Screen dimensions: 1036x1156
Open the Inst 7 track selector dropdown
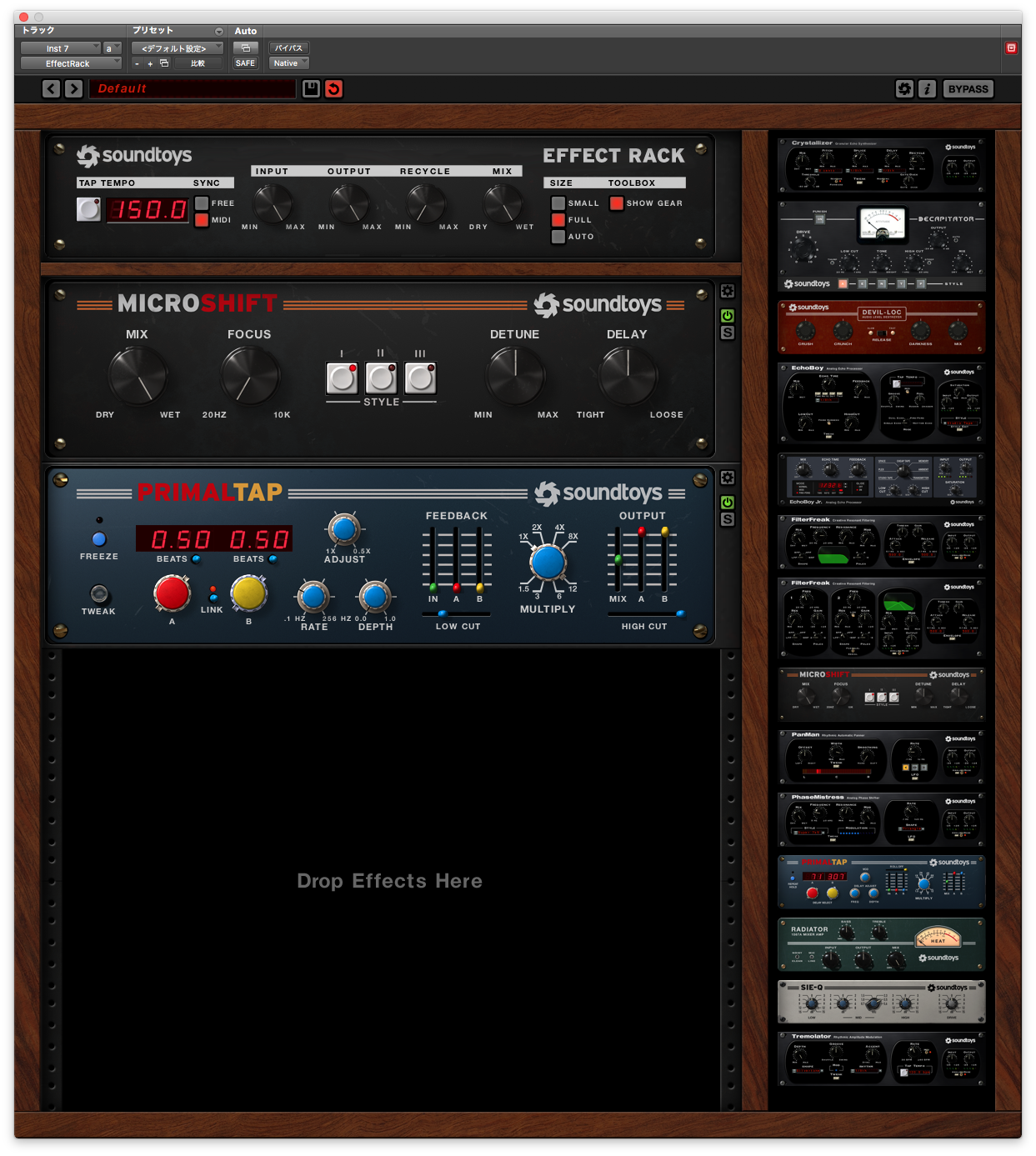[x=60, y=48]
